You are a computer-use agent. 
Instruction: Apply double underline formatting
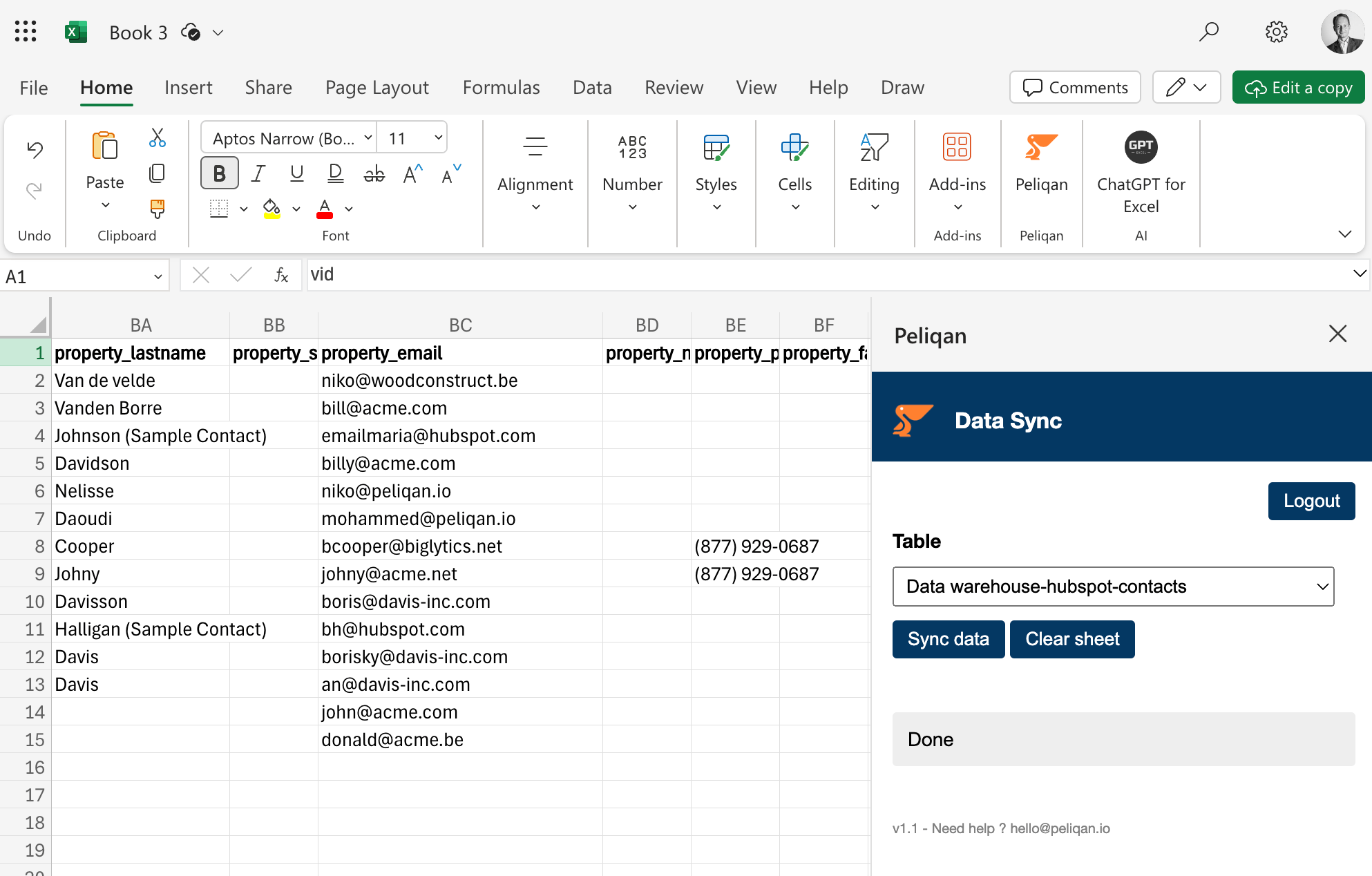336,173
